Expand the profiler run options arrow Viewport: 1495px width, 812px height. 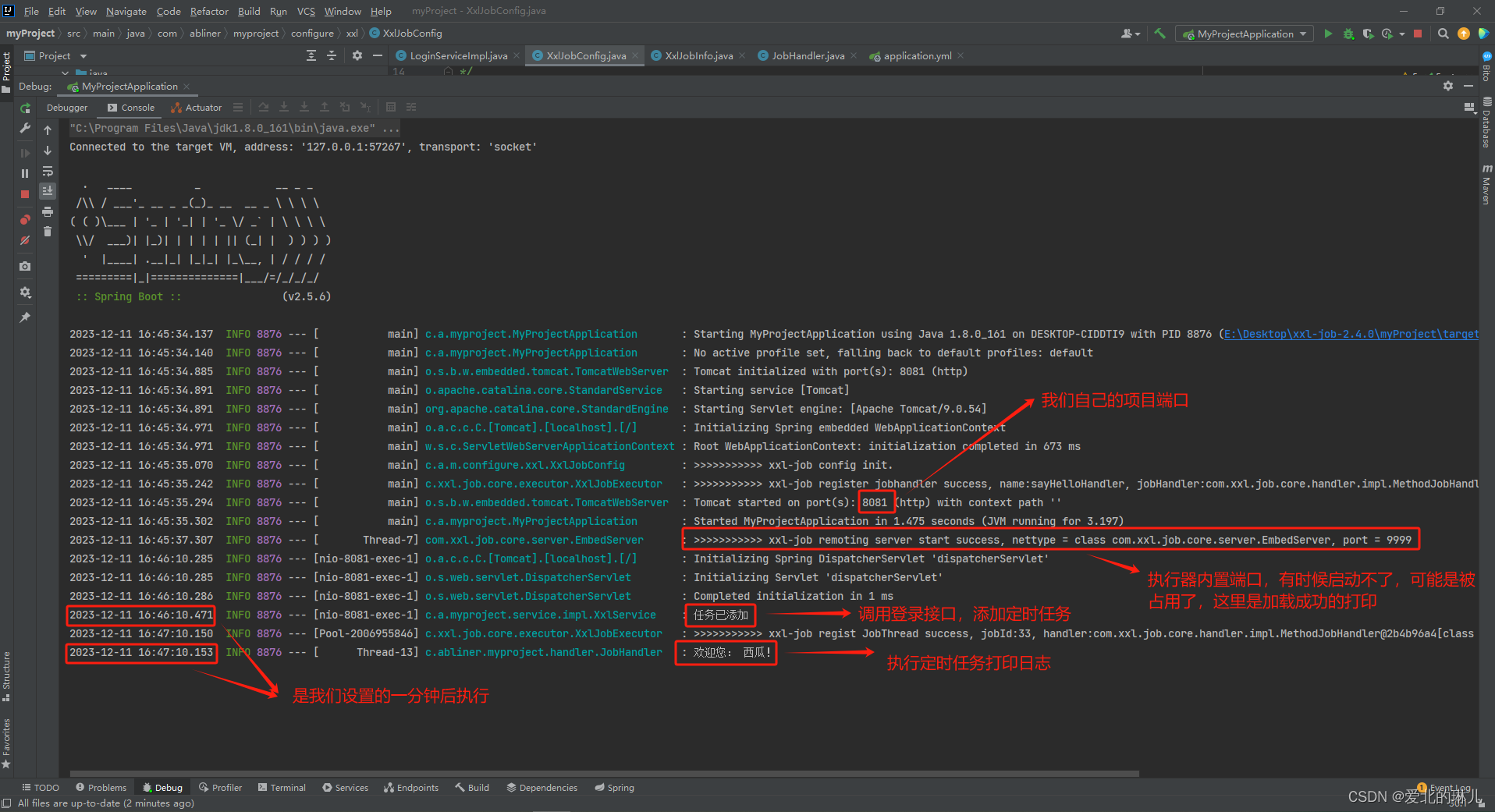(x=1401, y=34)
